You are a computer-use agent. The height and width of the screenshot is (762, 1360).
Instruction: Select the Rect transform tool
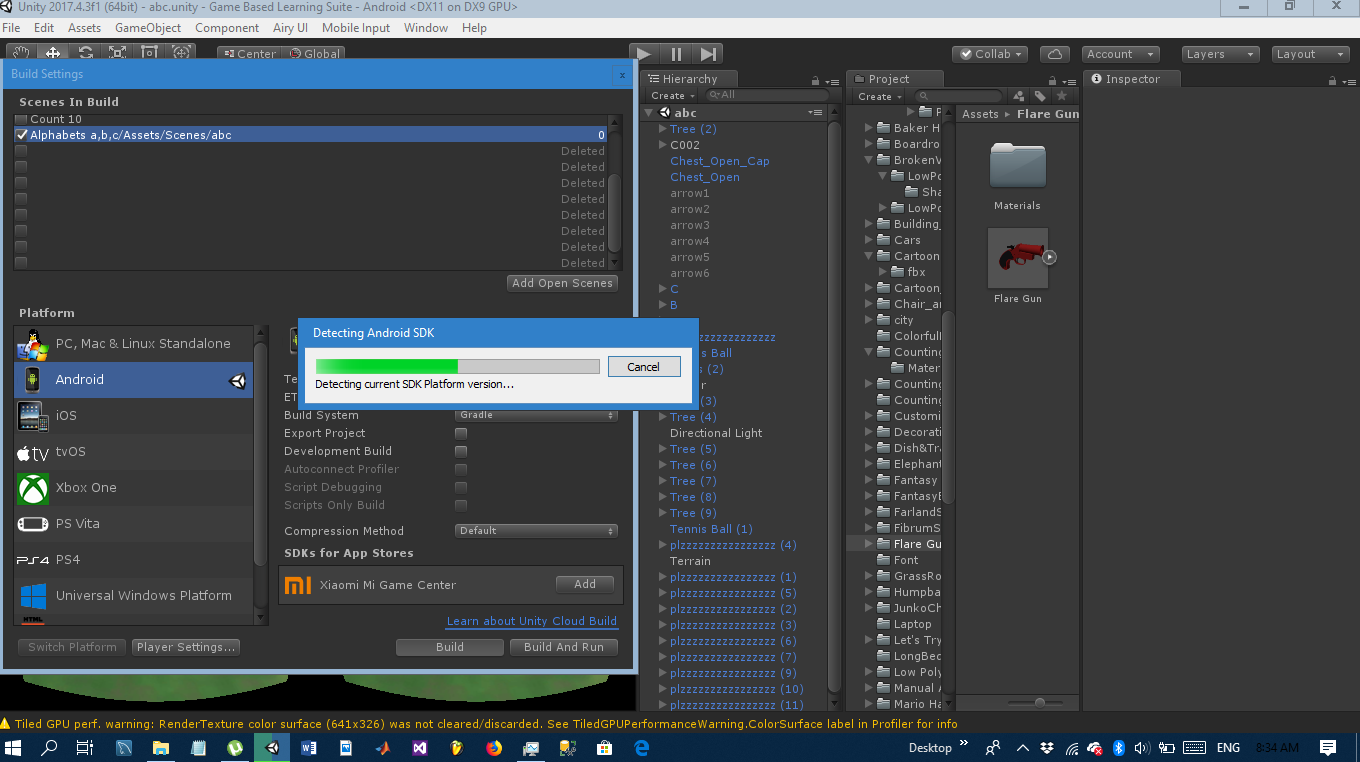coord(149,53)
